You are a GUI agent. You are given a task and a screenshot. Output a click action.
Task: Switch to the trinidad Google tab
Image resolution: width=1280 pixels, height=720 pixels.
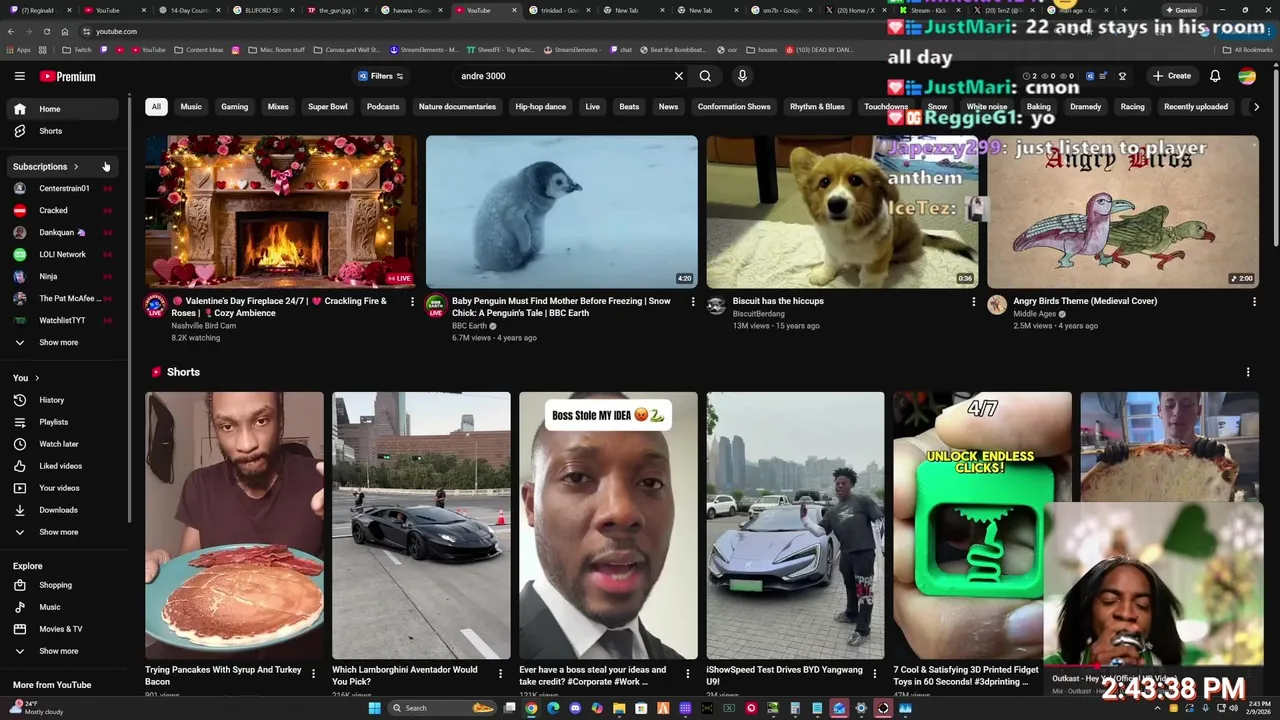[558, 10]
